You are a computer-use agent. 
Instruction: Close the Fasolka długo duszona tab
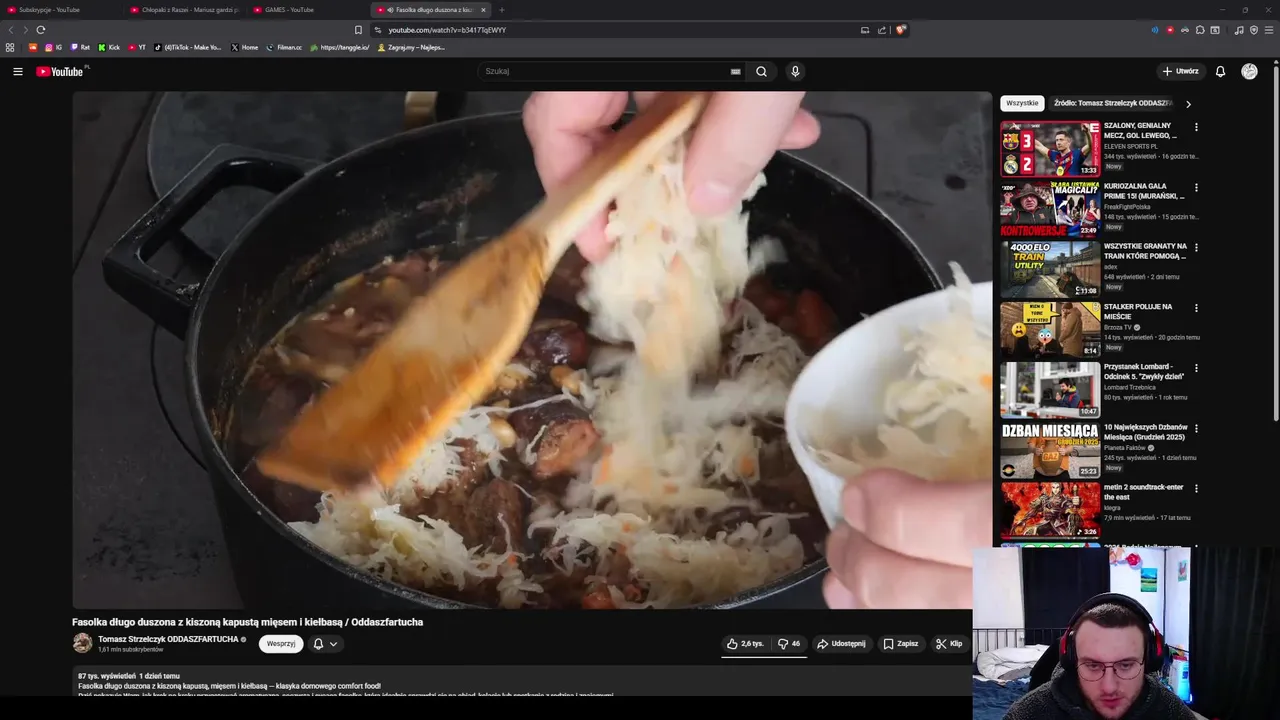click(483, 10)
